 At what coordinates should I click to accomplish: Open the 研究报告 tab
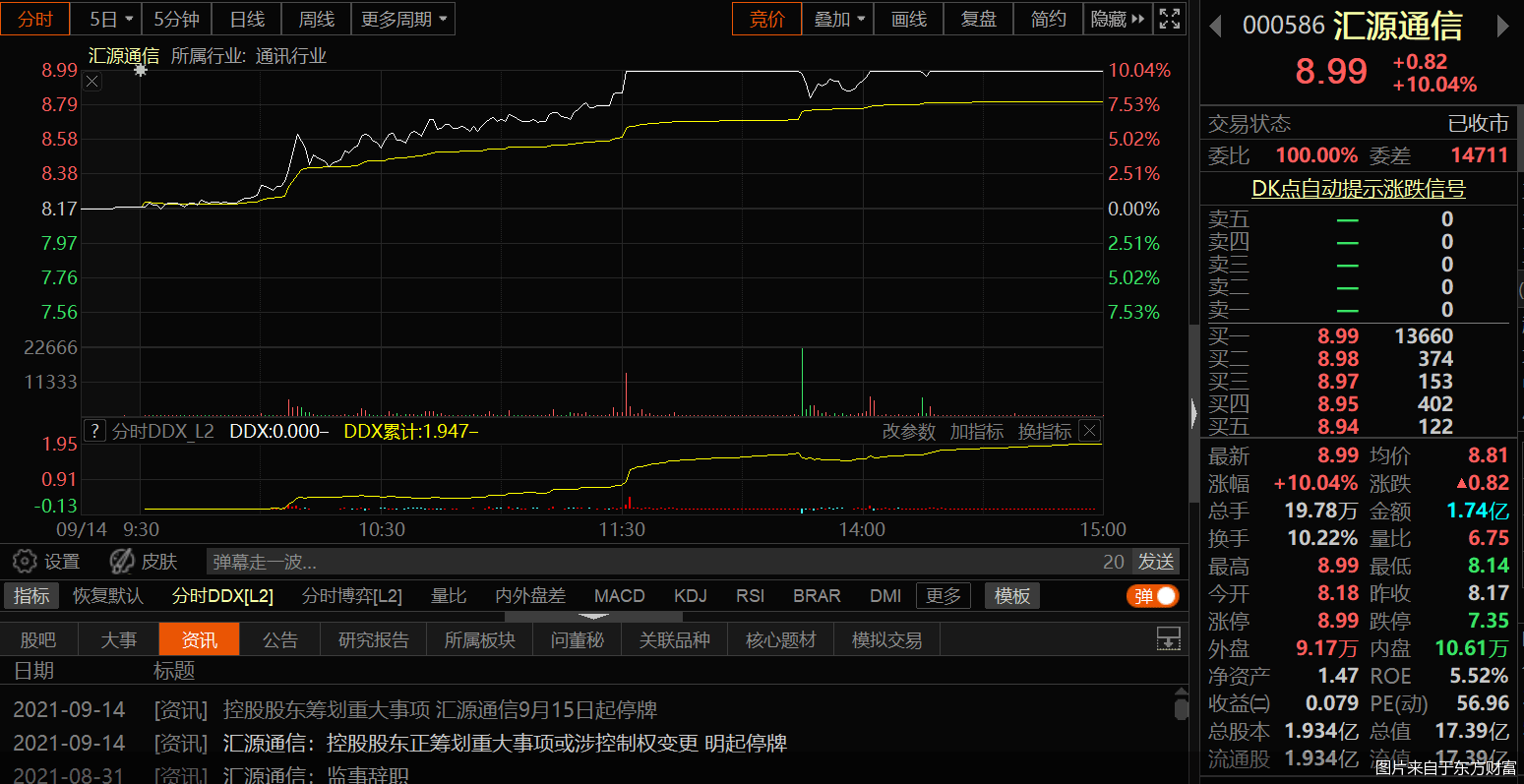pos(374,639)
